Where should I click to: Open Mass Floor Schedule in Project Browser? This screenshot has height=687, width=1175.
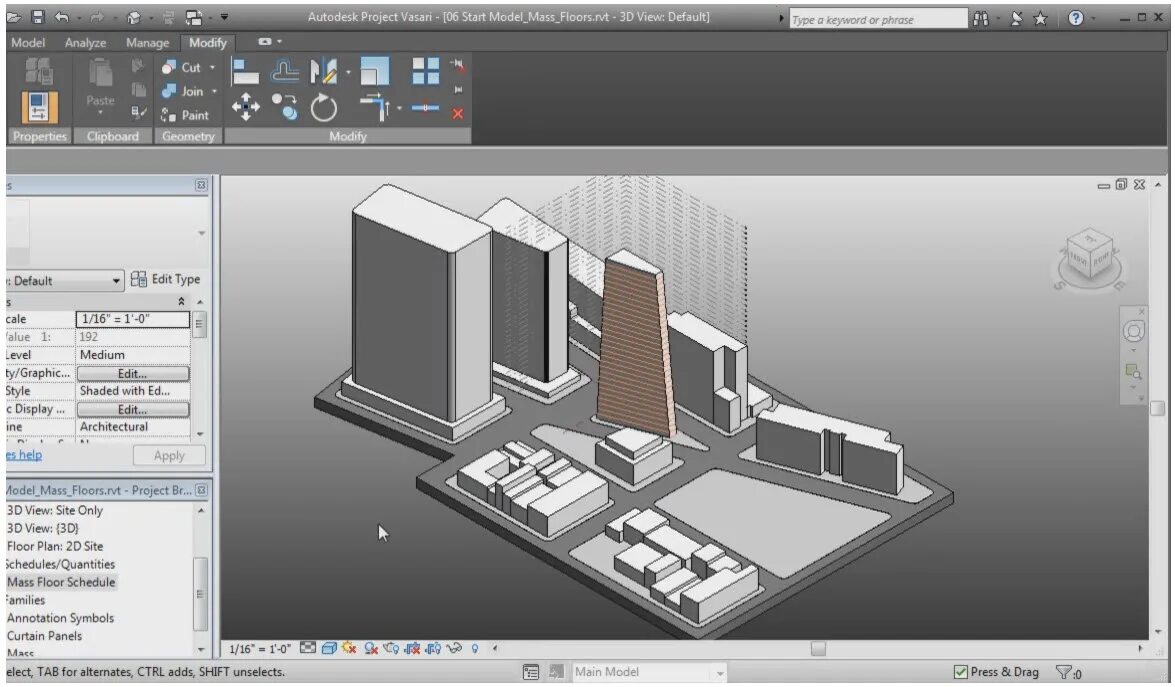pyautogui.click(x=61, y=582)
